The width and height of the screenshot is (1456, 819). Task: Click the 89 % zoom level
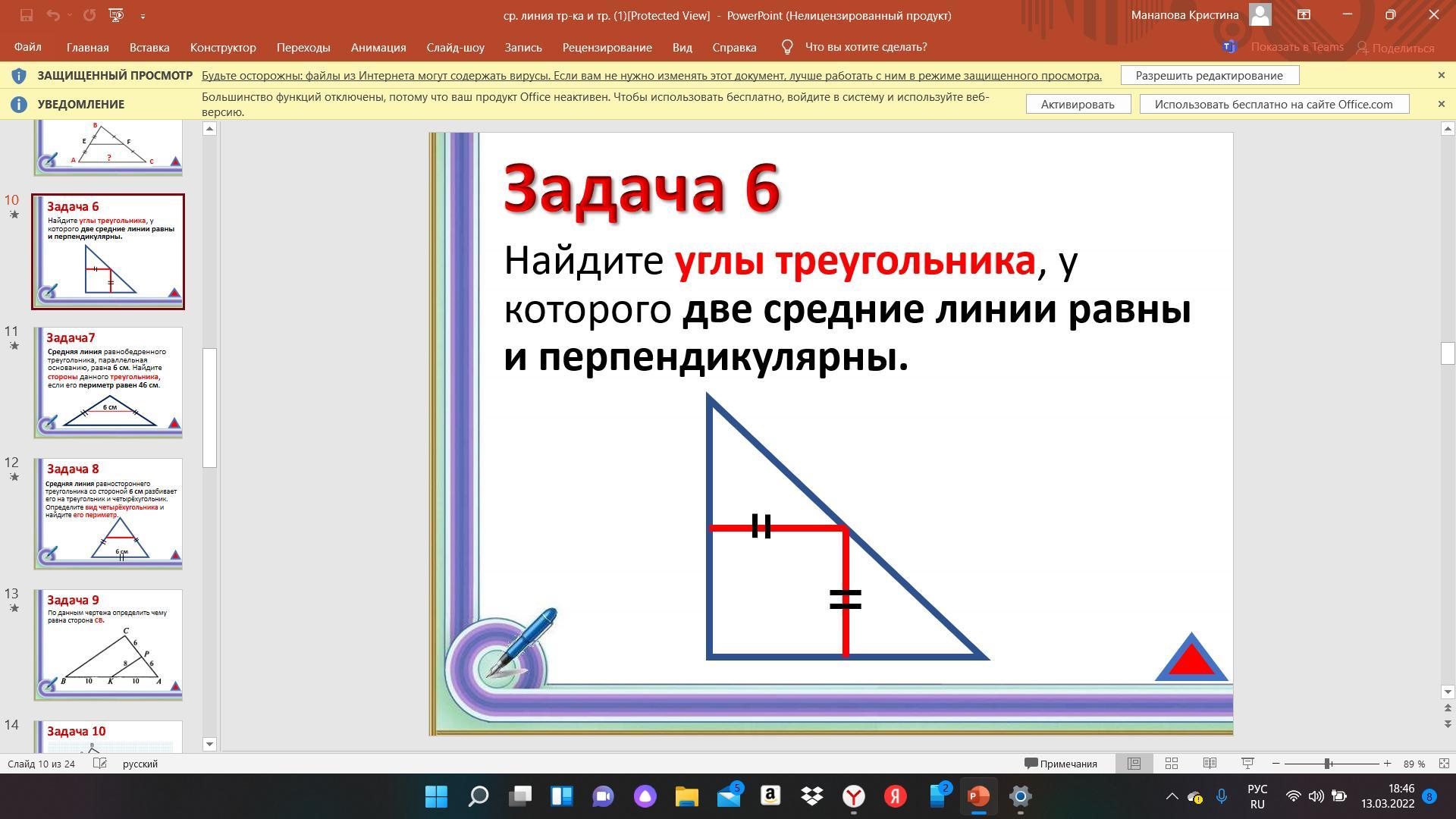(1414, 764)
